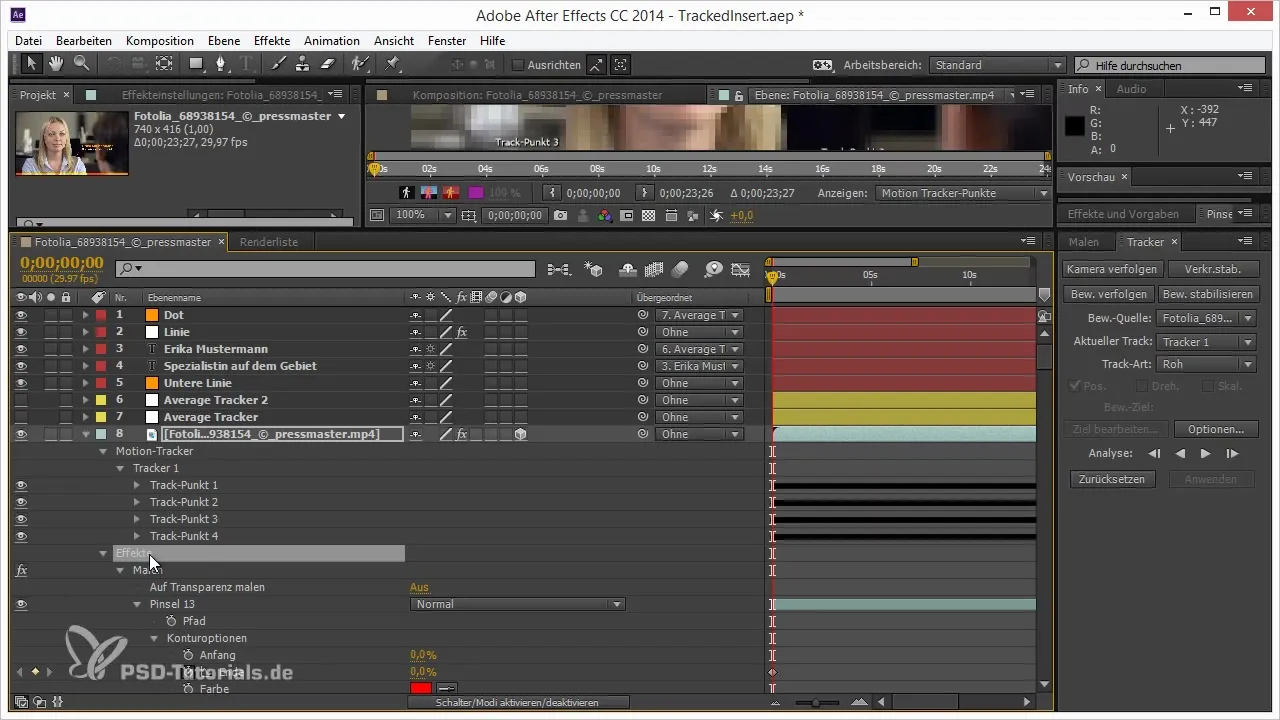Click reset exposure icon beside +0,0
This screenshot has height=720, width=1280.
pos(716,215)
